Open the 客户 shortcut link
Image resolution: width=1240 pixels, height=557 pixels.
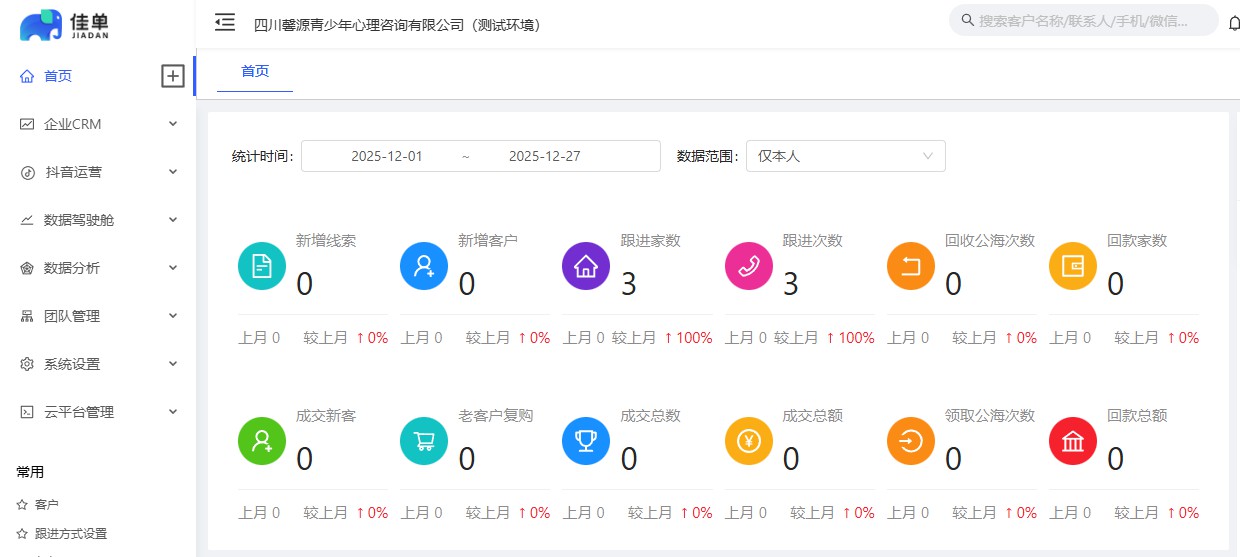click(47, 505)
